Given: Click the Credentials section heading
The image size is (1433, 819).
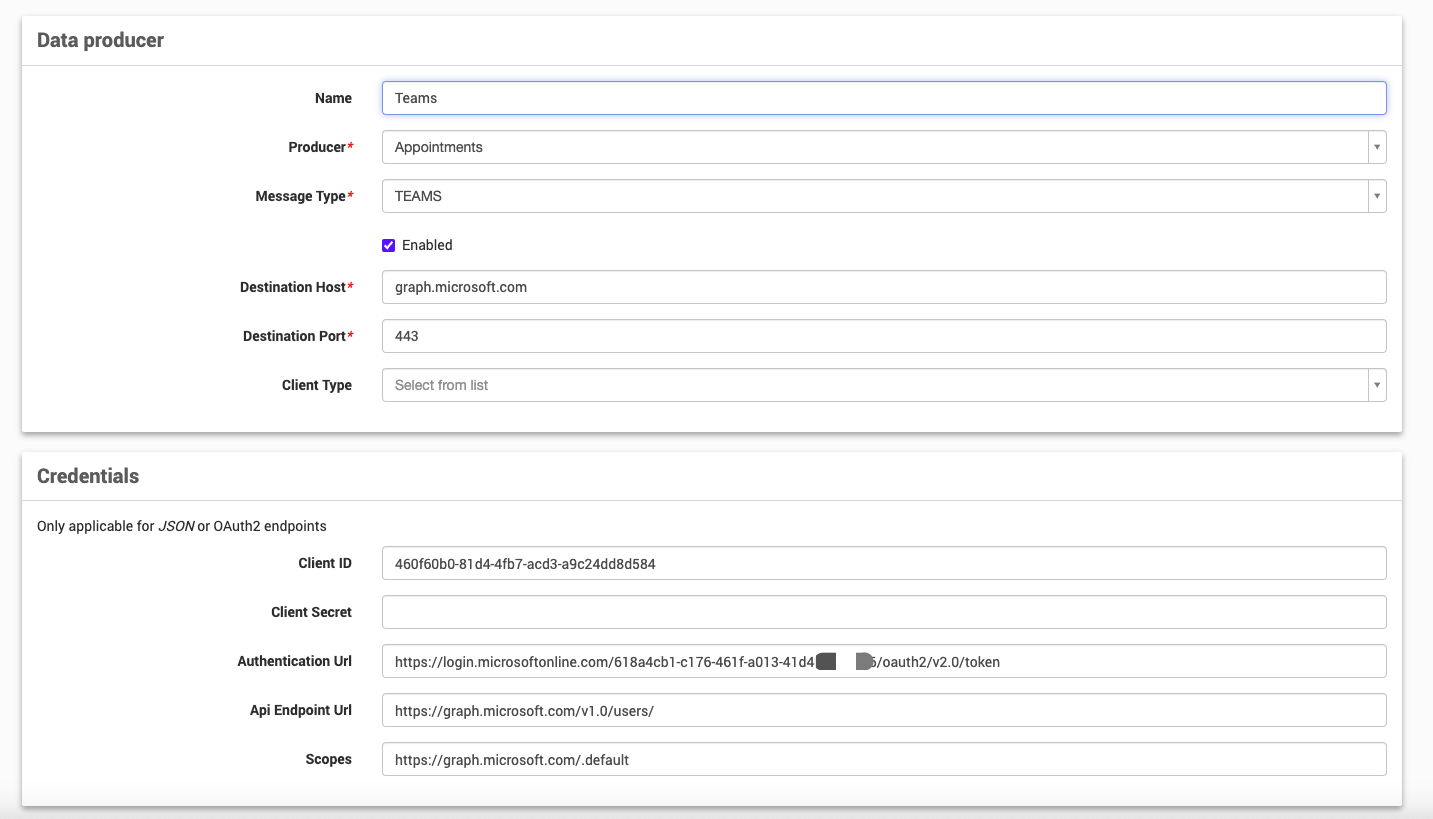Looking at the screenshot, I should click(88, 476).
